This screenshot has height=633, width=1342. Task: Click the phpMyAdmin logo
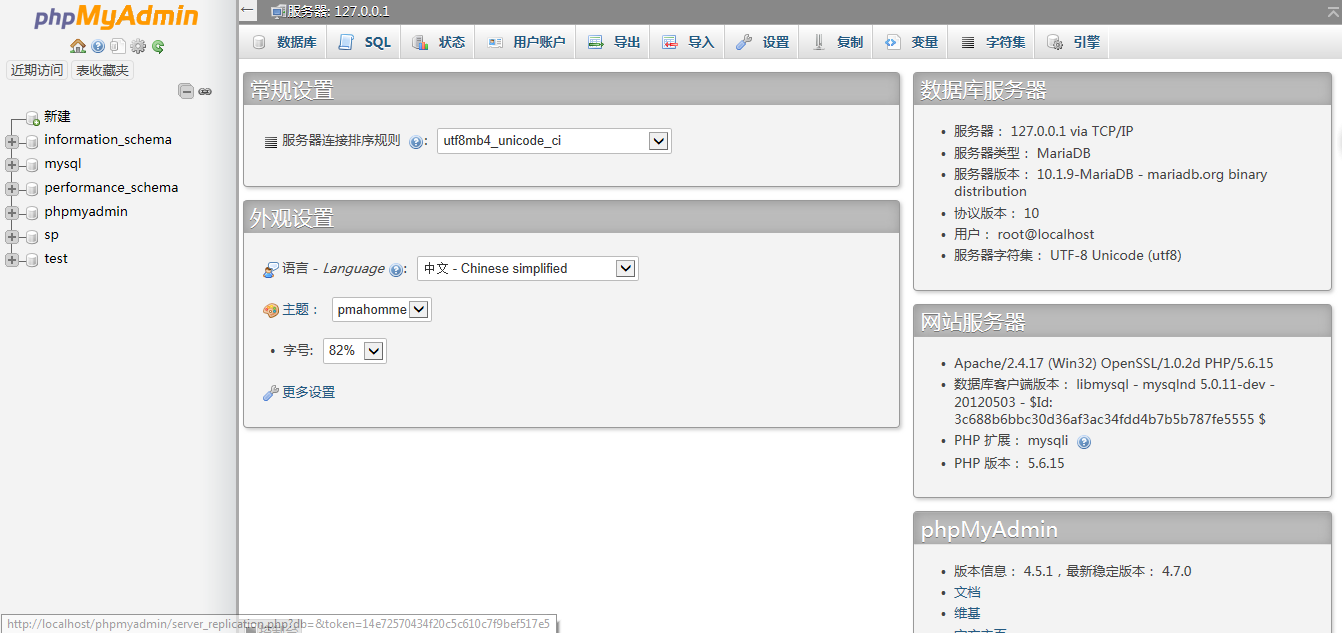tap(116, 17)
